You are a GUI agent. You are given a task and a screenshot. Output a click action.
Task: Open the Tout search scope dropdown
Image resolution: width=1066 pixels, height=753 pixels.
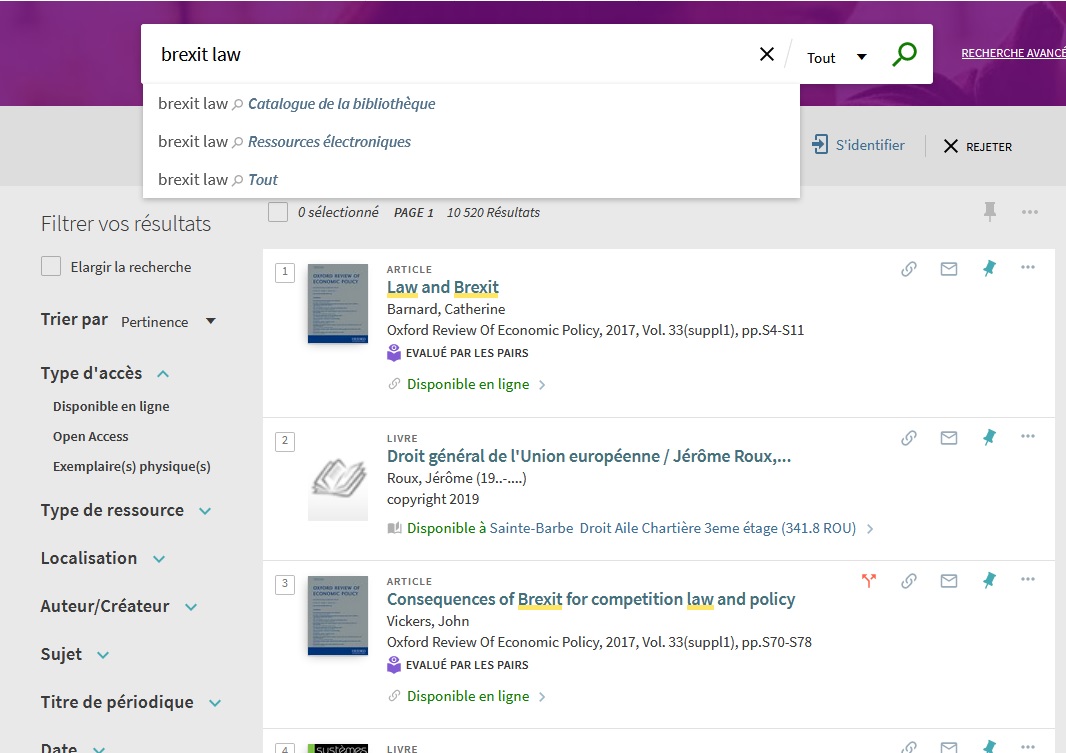pos(836,58)
